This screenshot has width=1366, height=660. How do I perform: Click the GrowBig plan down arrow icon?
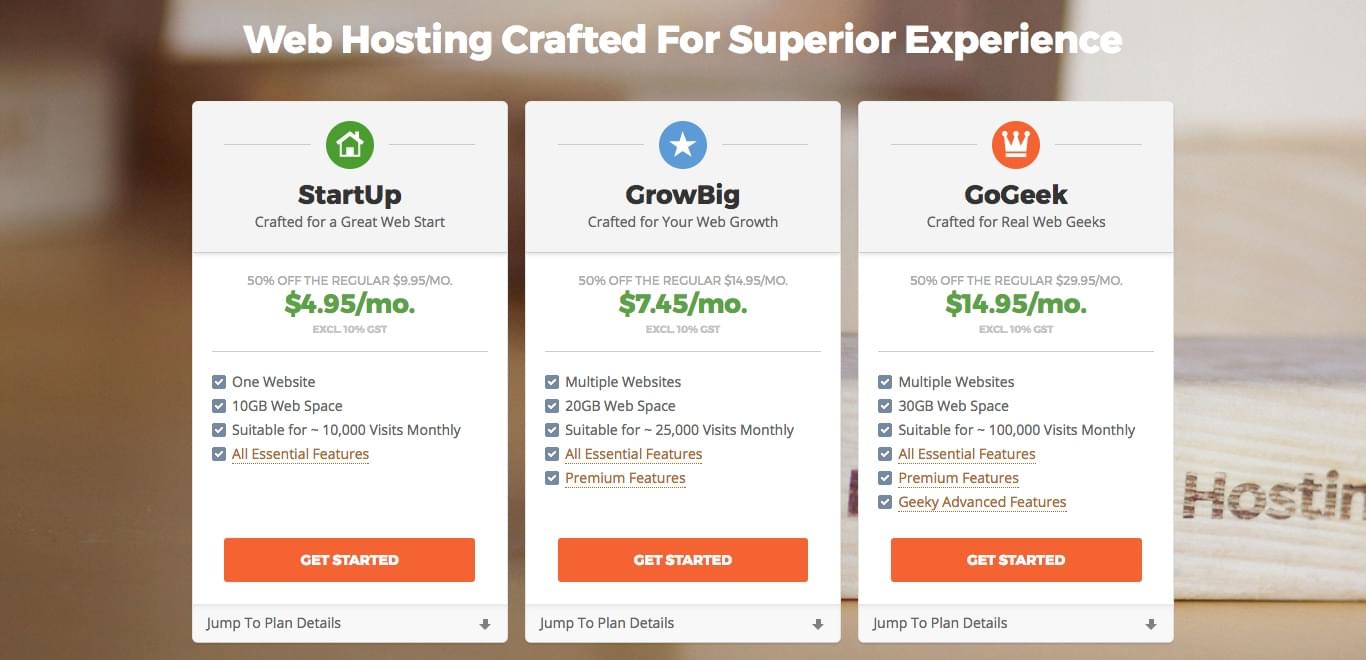(x=818, y=624)
